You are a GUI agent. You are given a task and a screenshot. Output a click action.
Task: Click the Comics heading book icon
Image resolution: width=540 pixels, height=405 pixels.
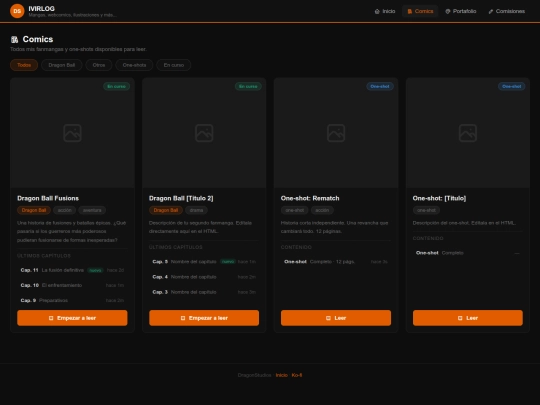pos(14,40)
